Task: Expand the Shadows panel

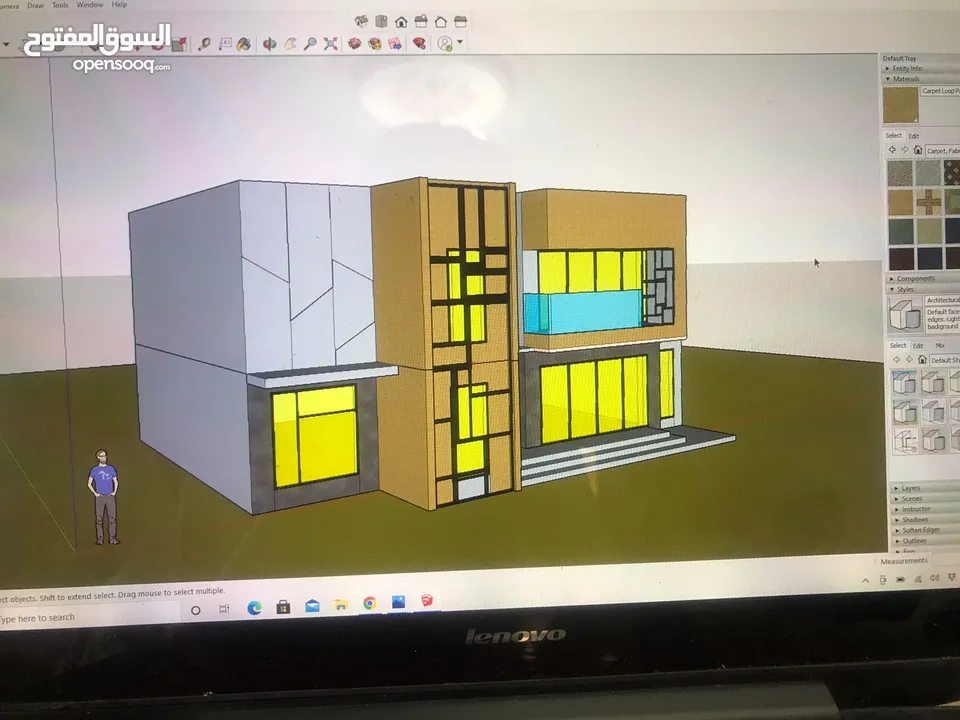Action: [913, 519]
